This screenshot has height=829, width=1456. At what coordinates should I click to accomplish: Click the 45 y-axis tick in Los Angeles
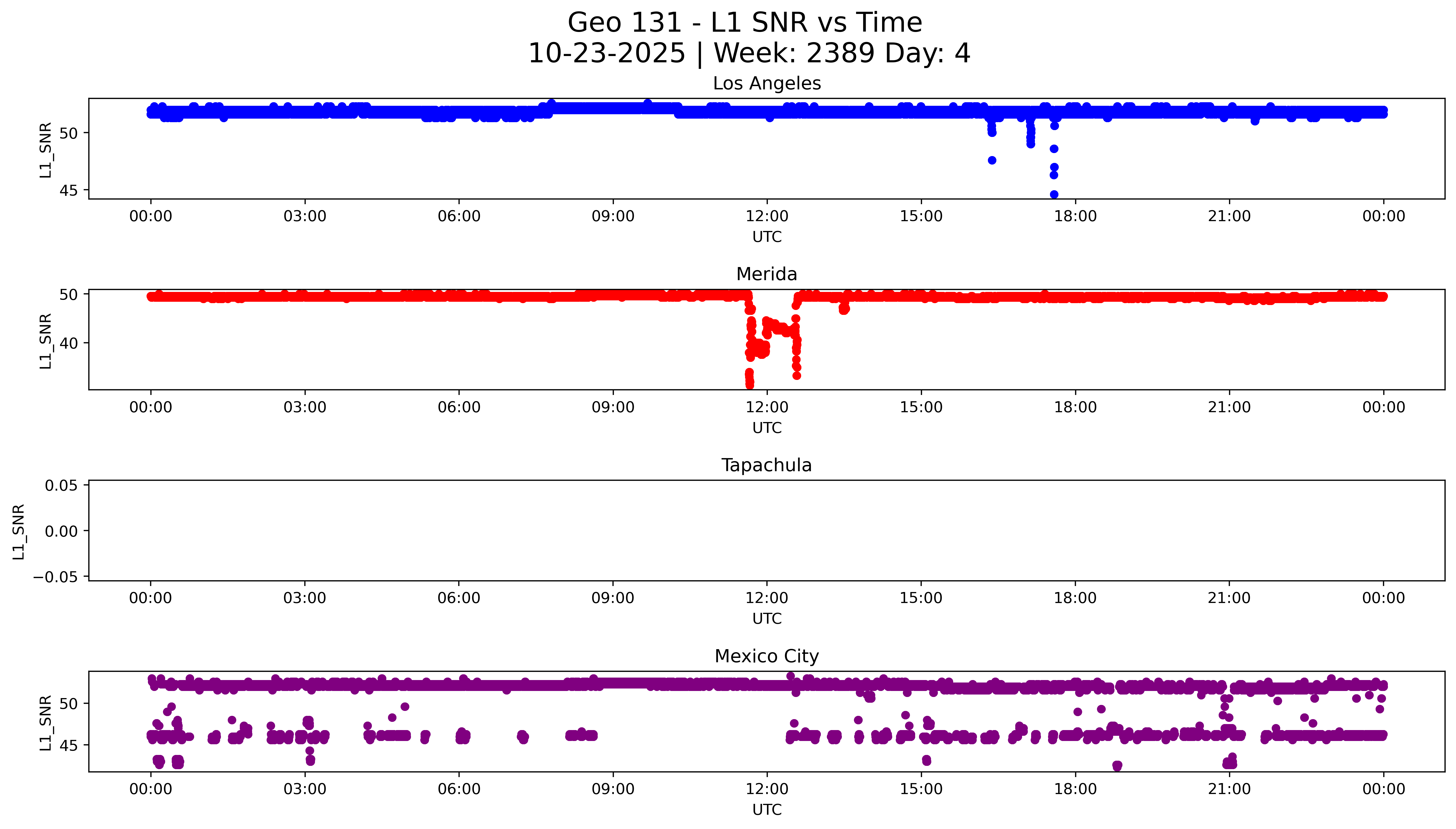click(68, 190)
